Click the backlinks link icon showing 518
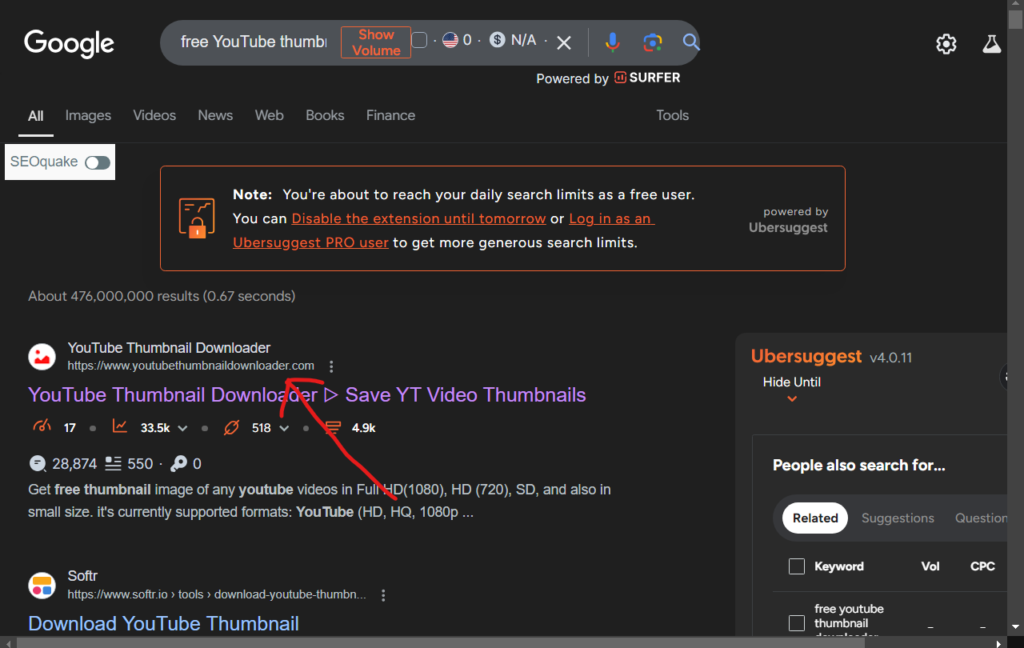The image size is (1024, 648). pyautogui.click(x=231, y=427)
